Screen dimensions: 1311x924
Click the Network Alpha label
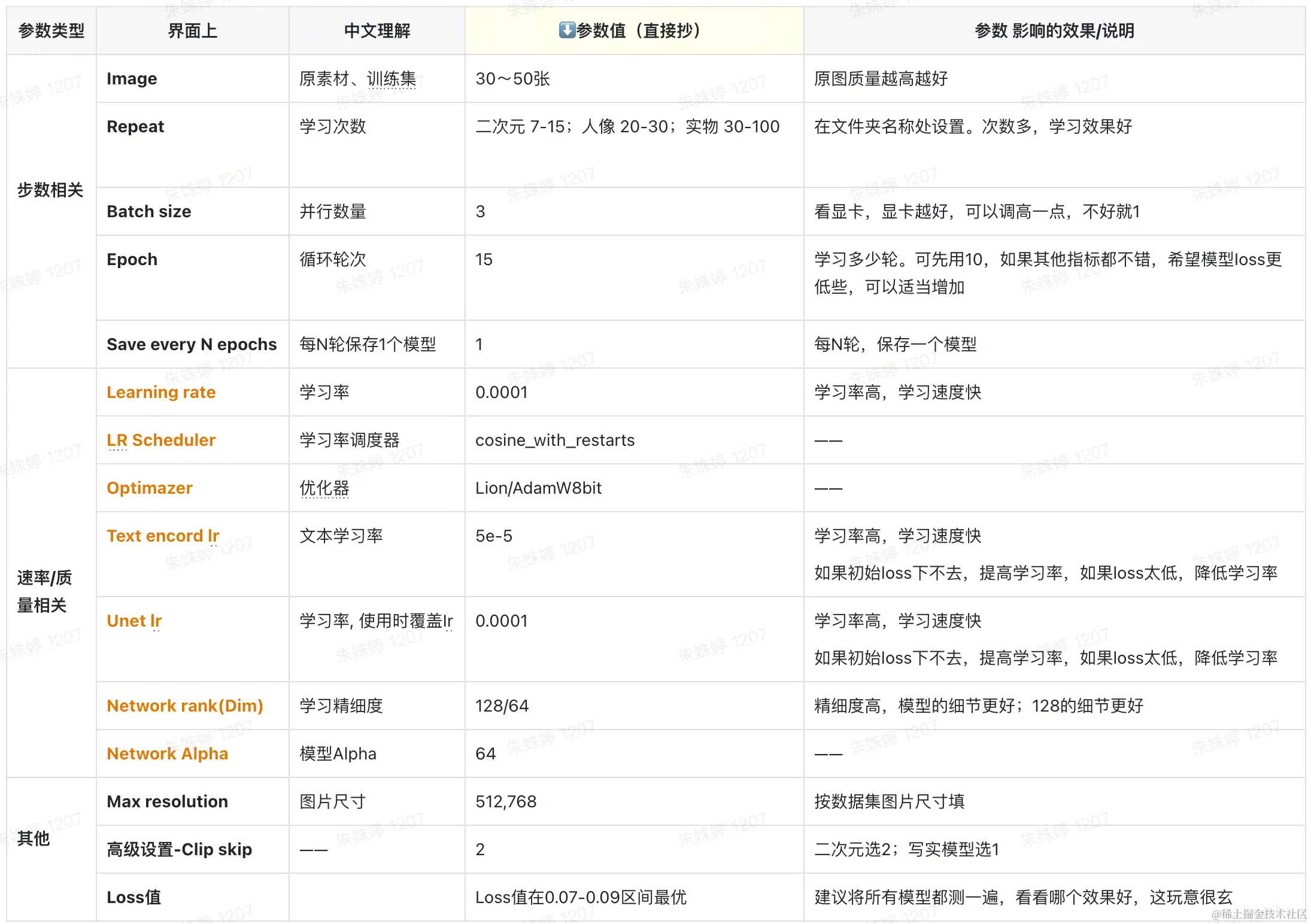click(168, 753)
